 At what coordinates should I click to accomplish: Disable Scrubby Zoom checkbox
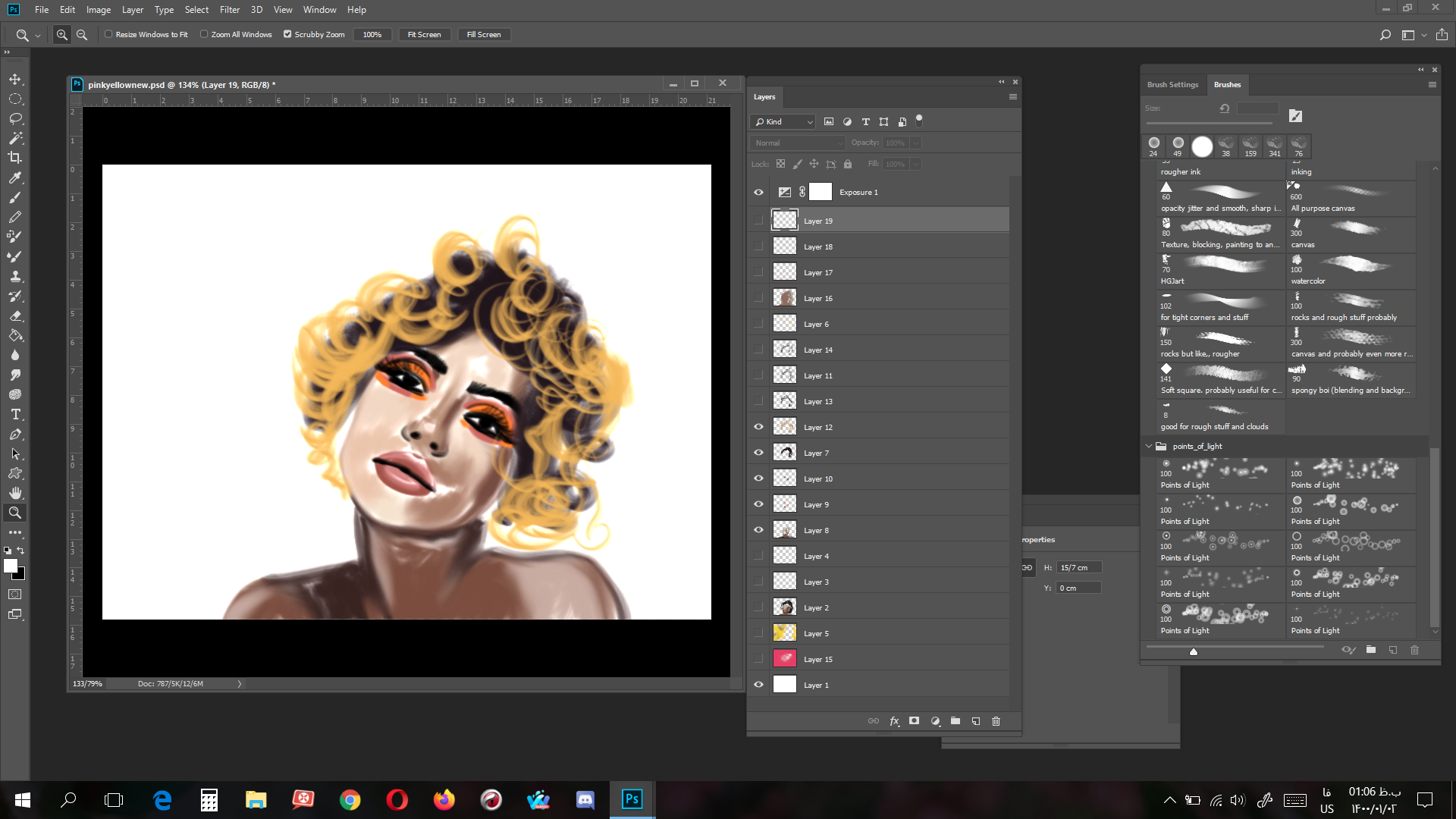tap(287, 34)
